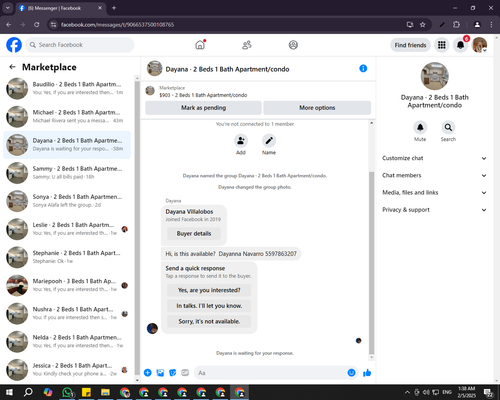Expand Chat members section
The width and height of the screenshot is (500, 400).
(434, 175)
